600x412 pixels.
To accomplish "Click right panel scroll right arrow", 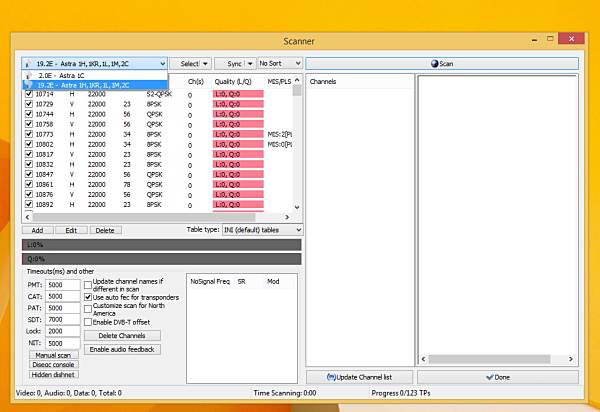I will click(x=571, y=359).
